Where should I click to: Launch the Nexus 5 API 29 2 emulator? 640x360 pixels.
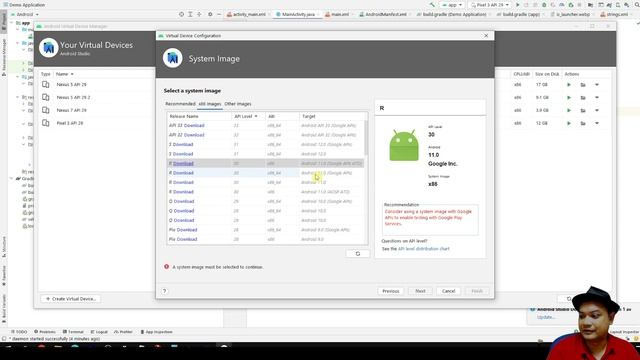(569, 98)
